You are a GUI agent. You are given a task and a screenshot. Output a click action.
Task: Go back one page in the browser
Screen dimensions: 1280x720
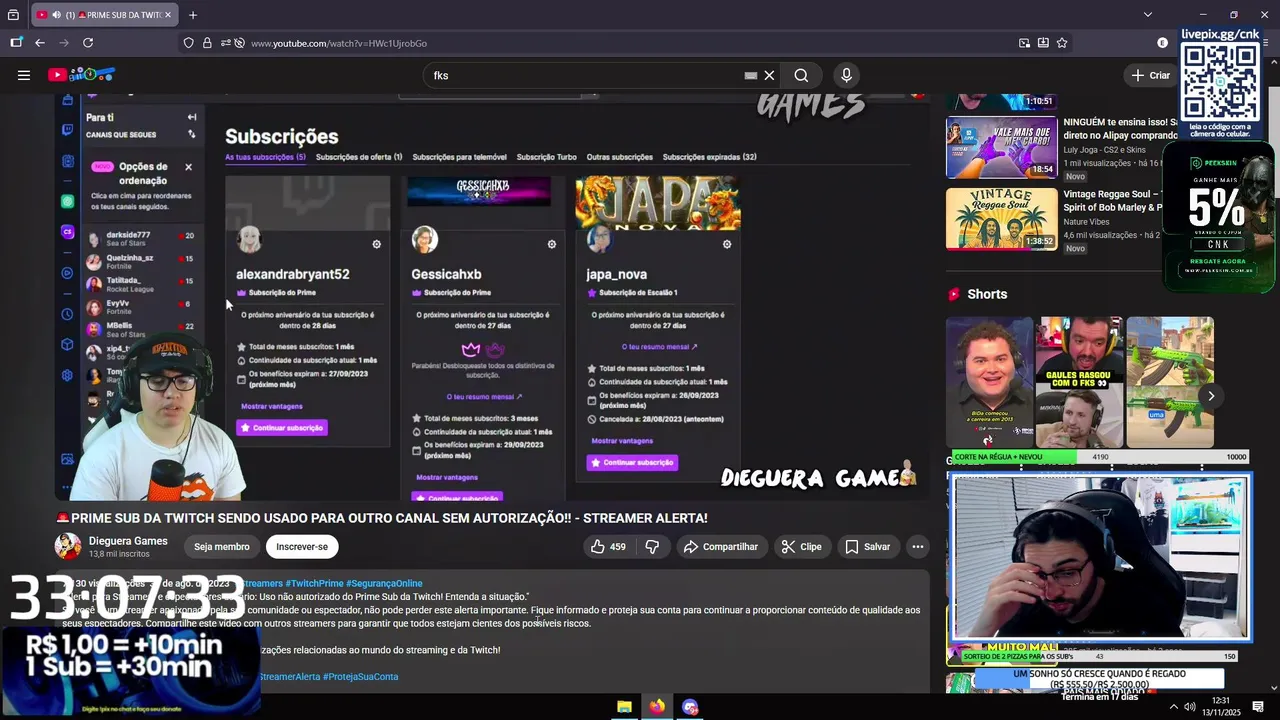pyautogui.click(x=40, y=43)
